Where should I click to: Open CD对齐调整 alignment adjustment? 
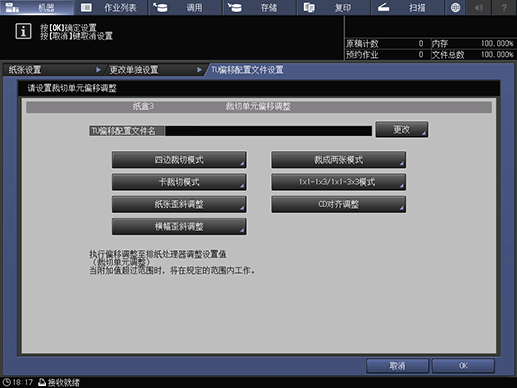click(339, 204)
